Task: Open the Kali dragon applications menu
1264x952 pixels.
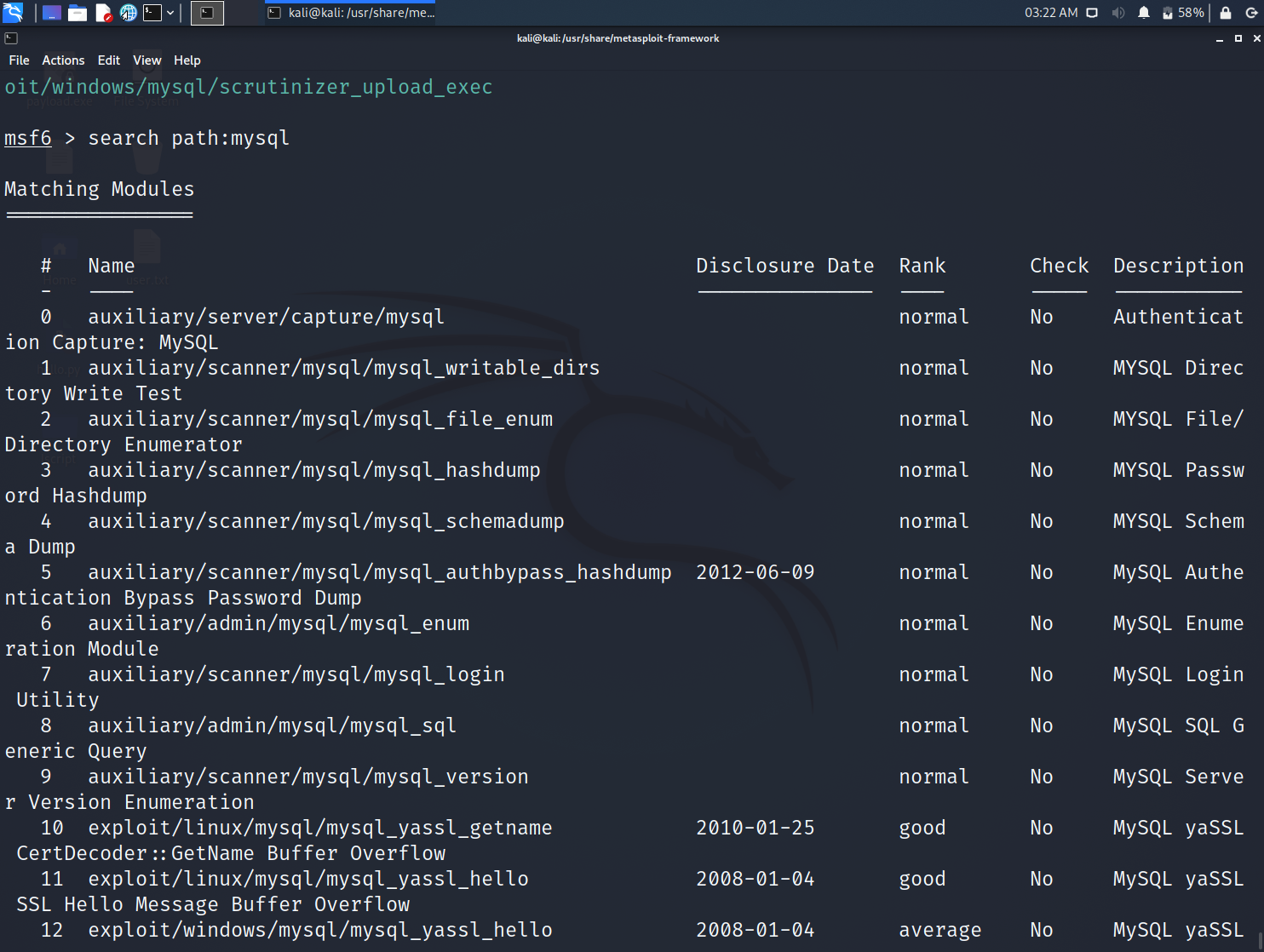Action: [x=13, y=13]
